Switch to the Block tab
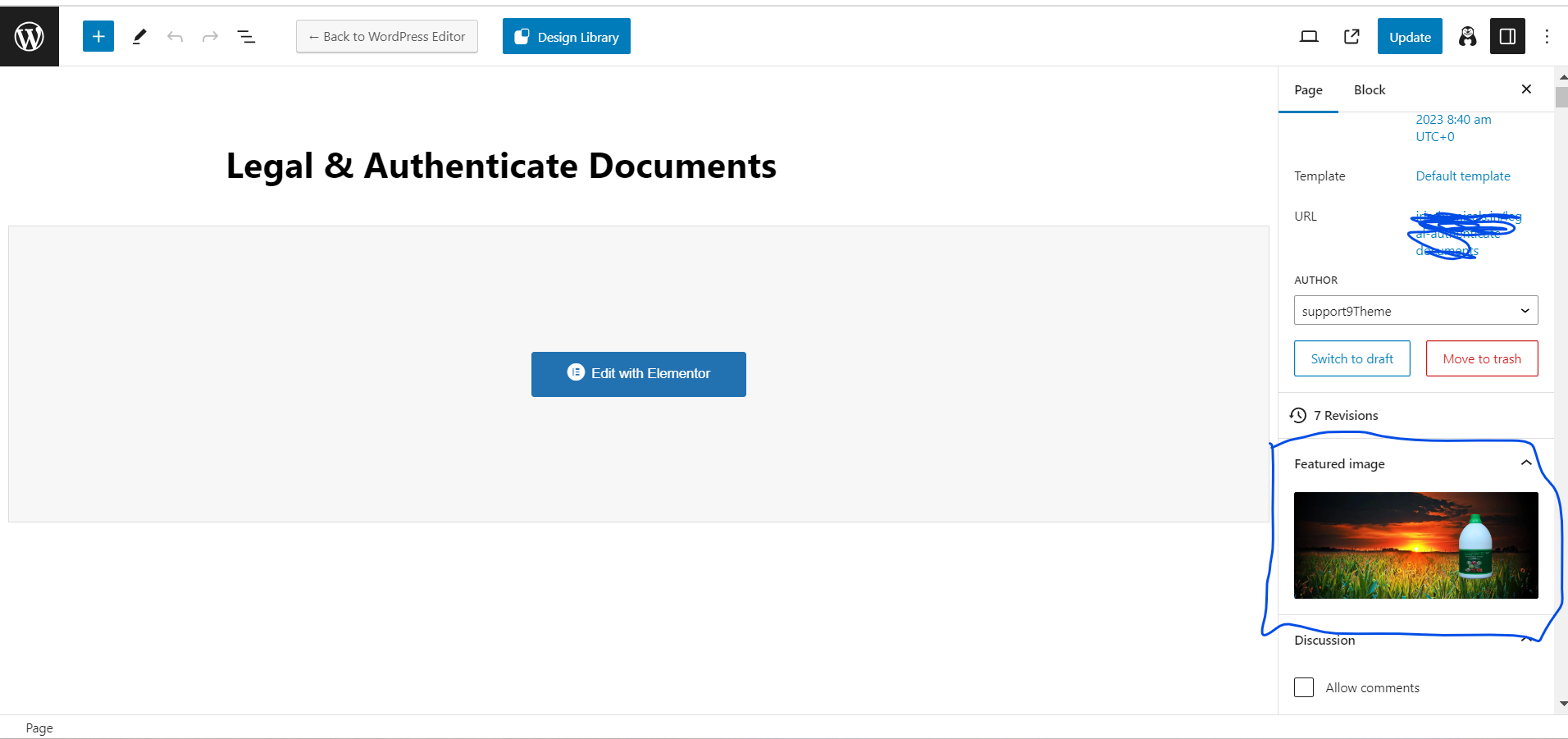The image size is (1568, 739). point(1370,89)
